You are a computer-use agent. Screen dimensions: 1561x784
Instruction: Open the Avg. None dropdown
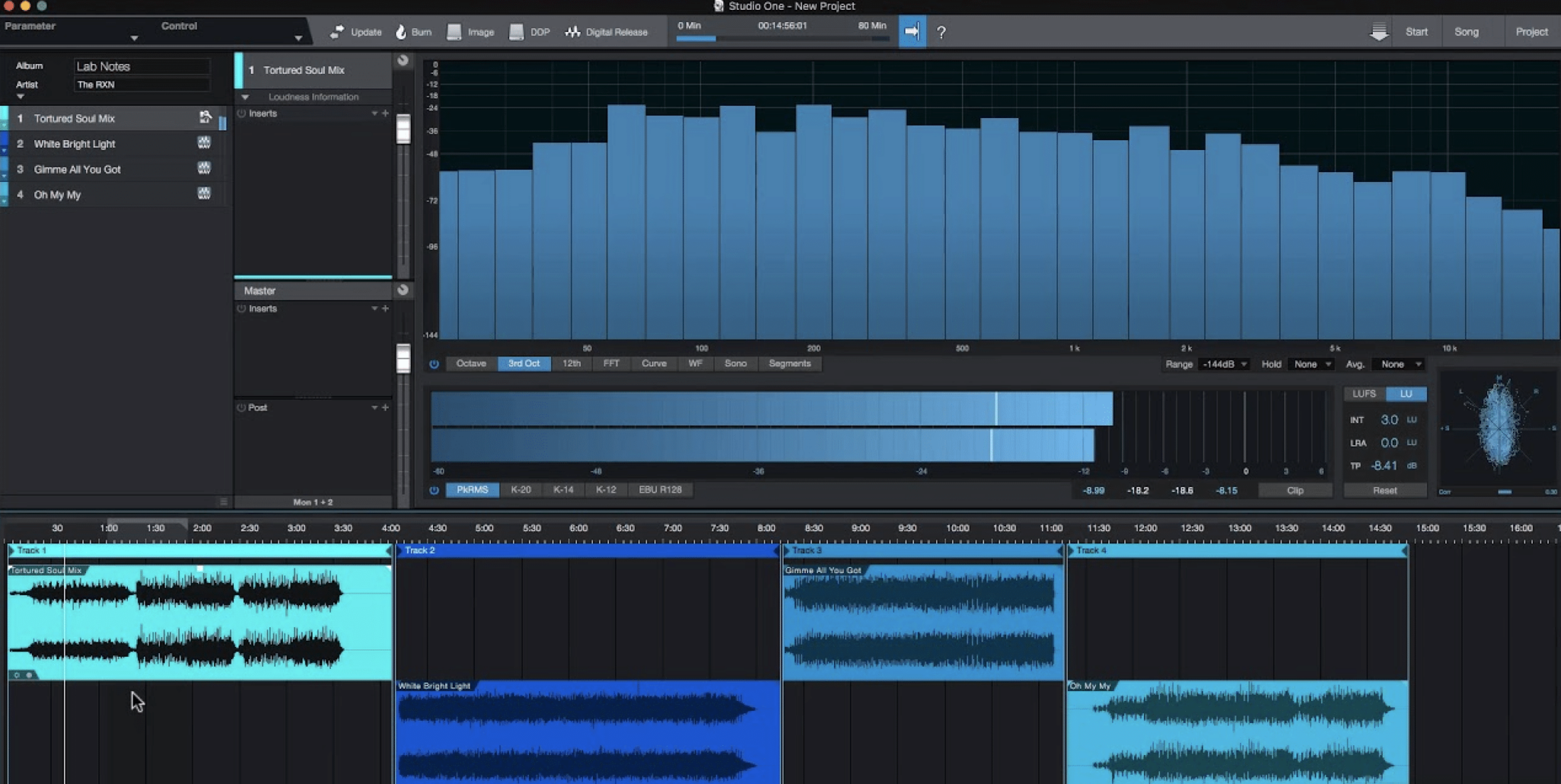[x=1397, y=364]
